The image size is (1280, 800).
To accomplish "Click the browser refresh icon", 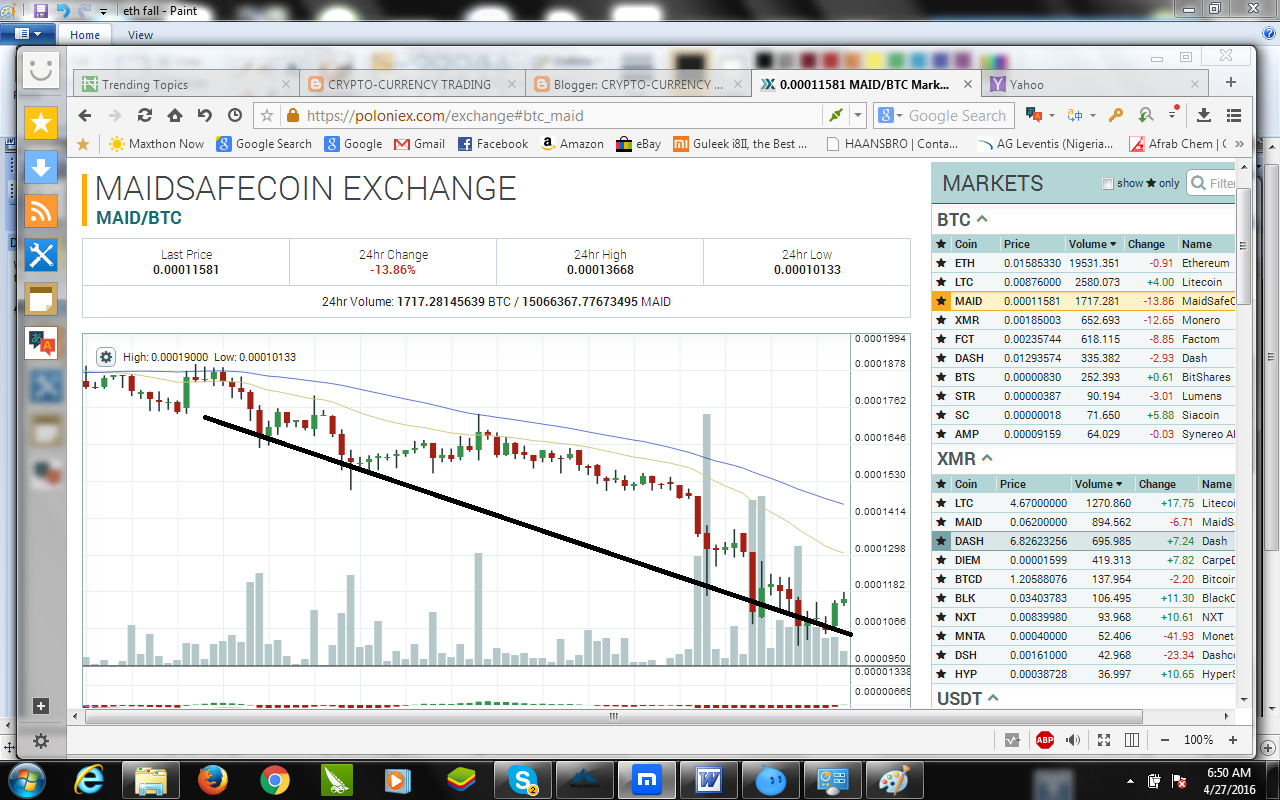I will click(145, 115).
